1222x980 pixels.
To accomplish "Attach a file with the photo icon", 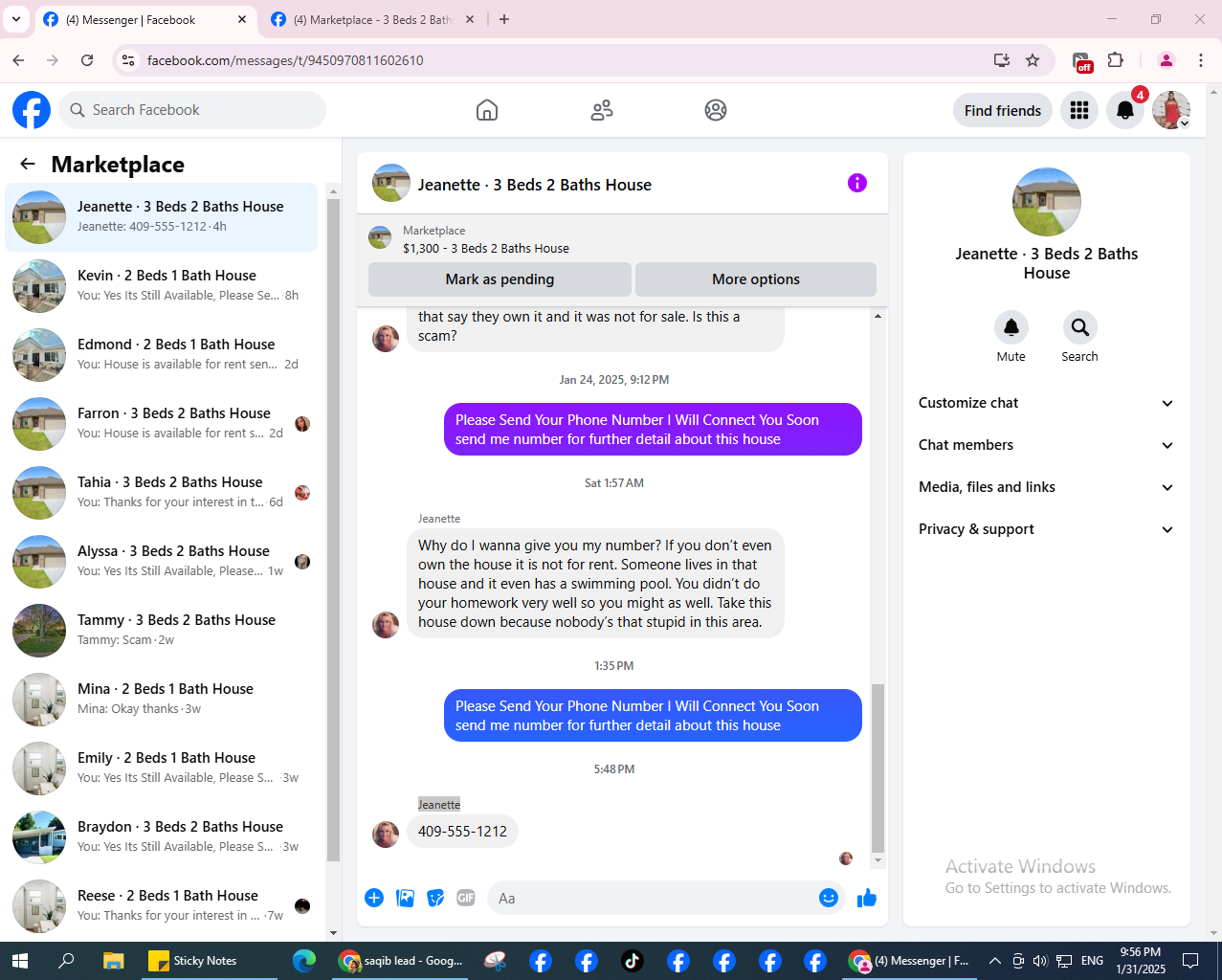I will tap(406, 898).
